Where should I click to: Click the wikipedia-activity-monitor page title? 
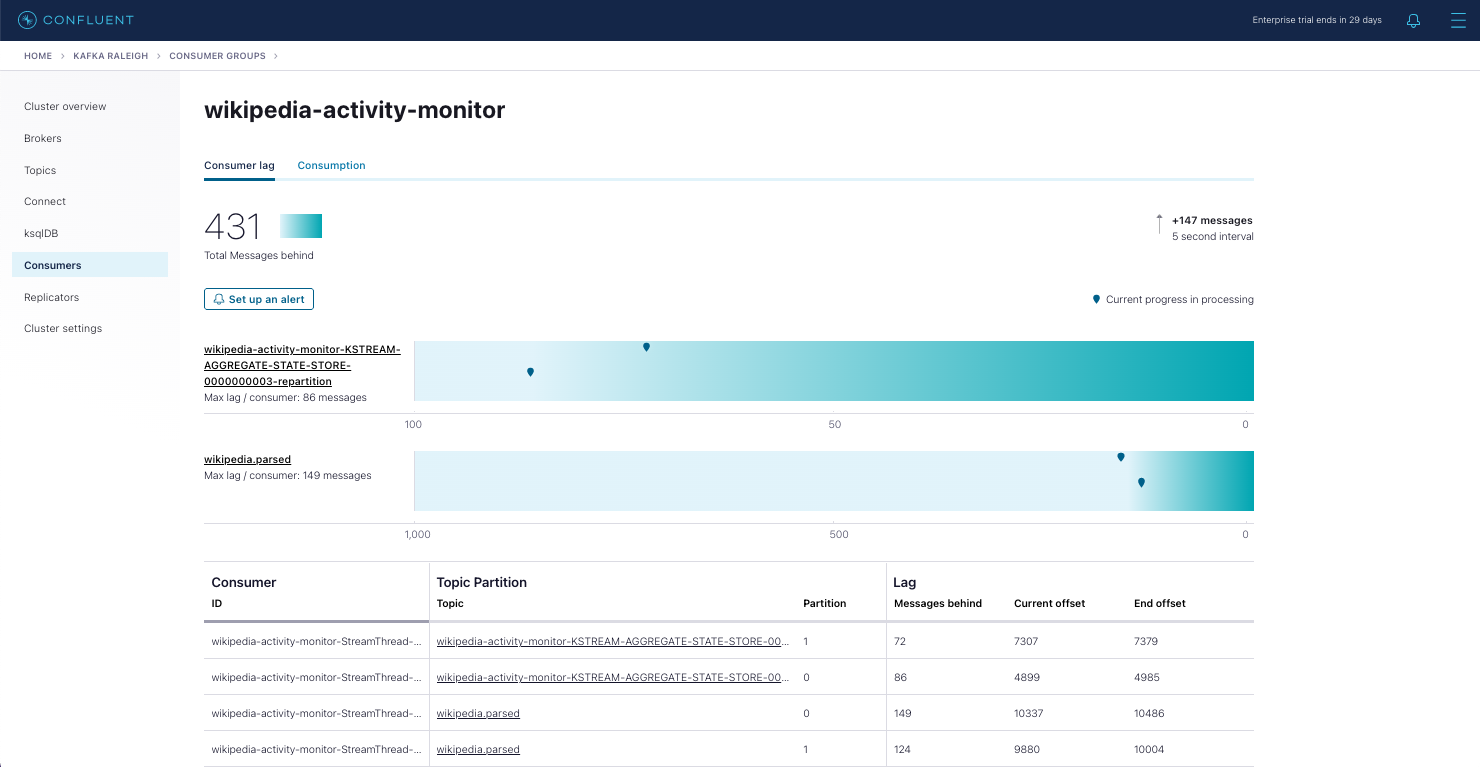[x=355, y=110]
